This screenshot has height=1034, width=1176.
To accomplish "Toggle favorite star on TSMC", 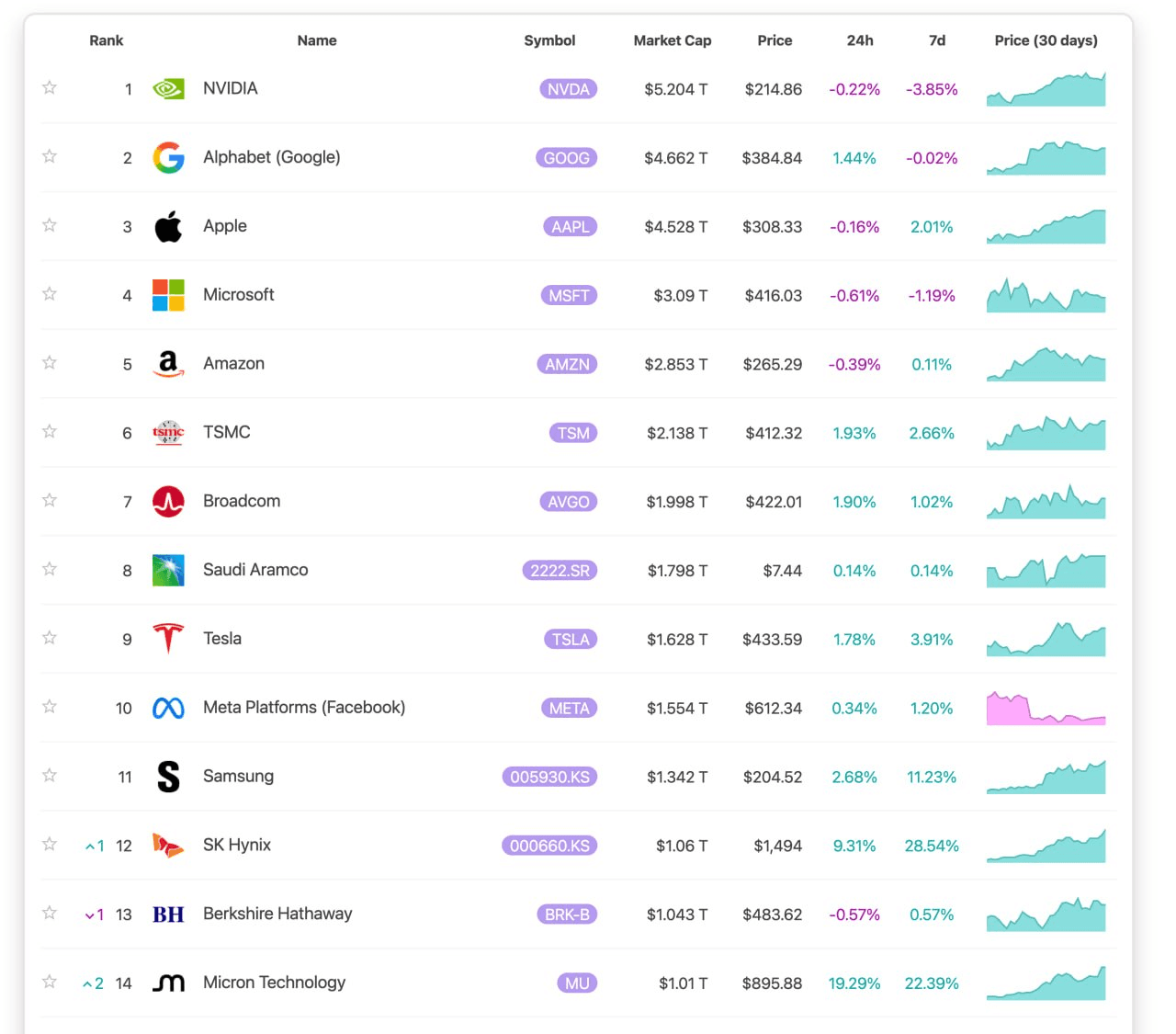I will 50,432.
